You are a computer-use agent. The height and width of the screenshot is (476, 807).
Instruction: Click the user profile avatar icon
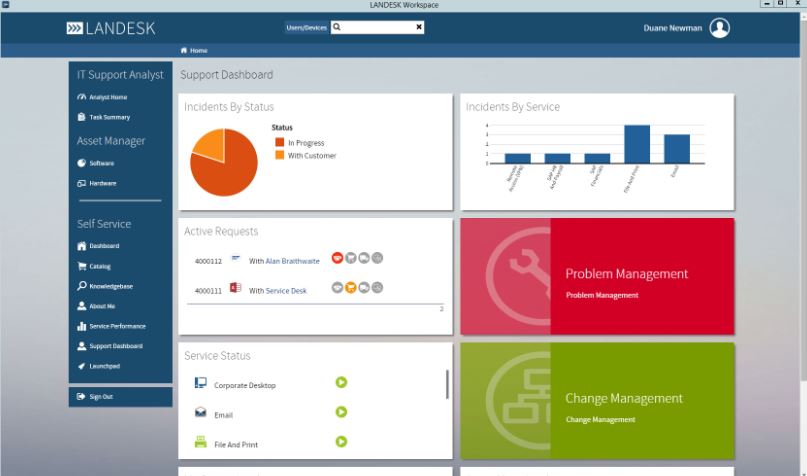pos(720,28)
